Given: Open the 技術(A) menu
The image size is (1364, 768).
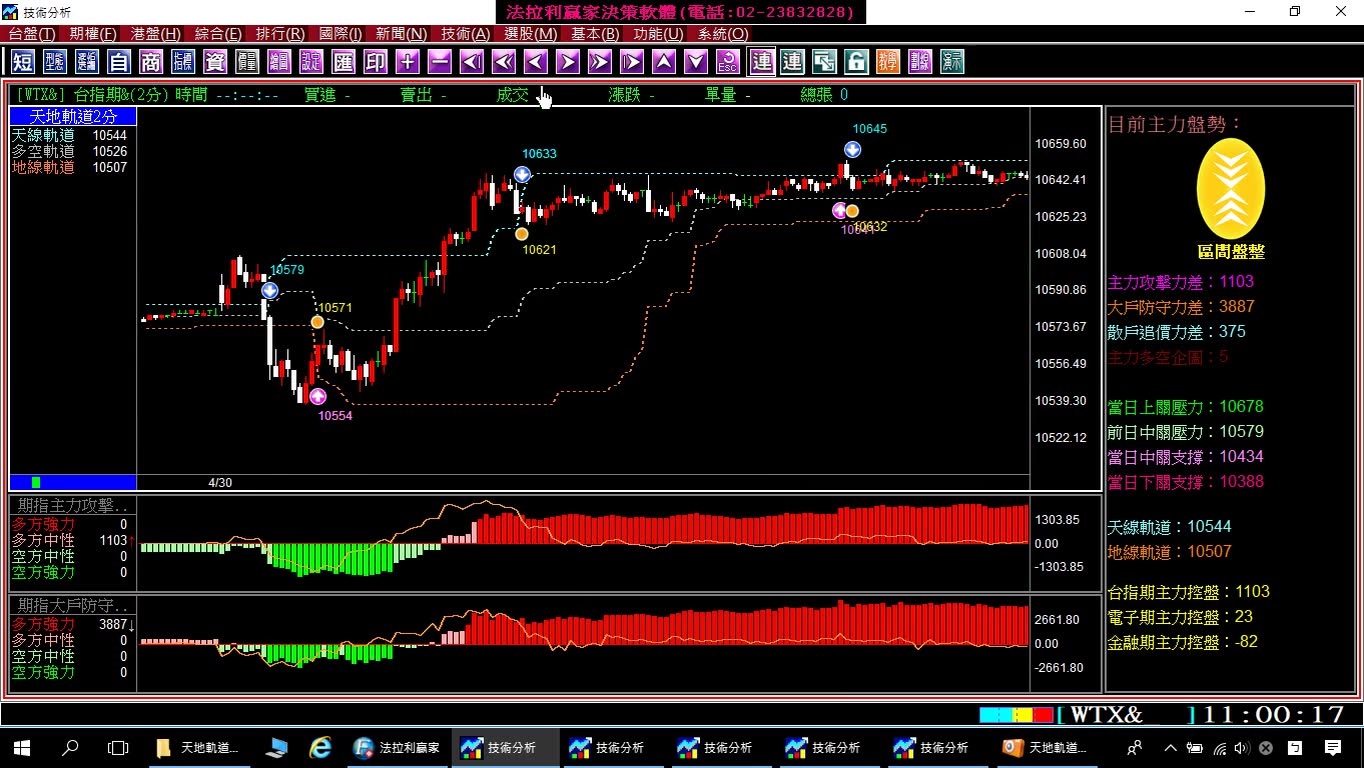Looking at the screenshot, I should [465, 34].
